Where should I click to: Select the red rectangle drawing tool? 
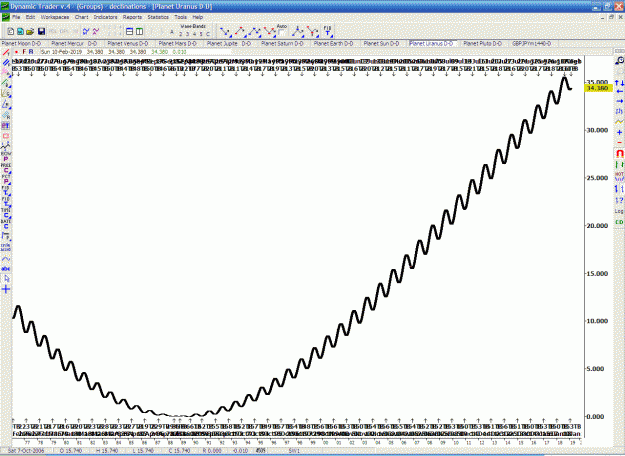tap(6, 136)
